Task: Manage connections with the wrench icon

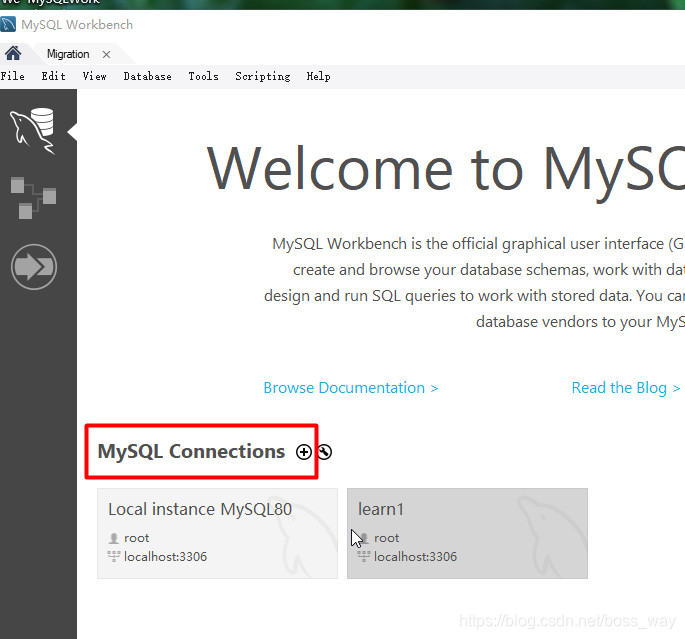Action: click(325, 452)
